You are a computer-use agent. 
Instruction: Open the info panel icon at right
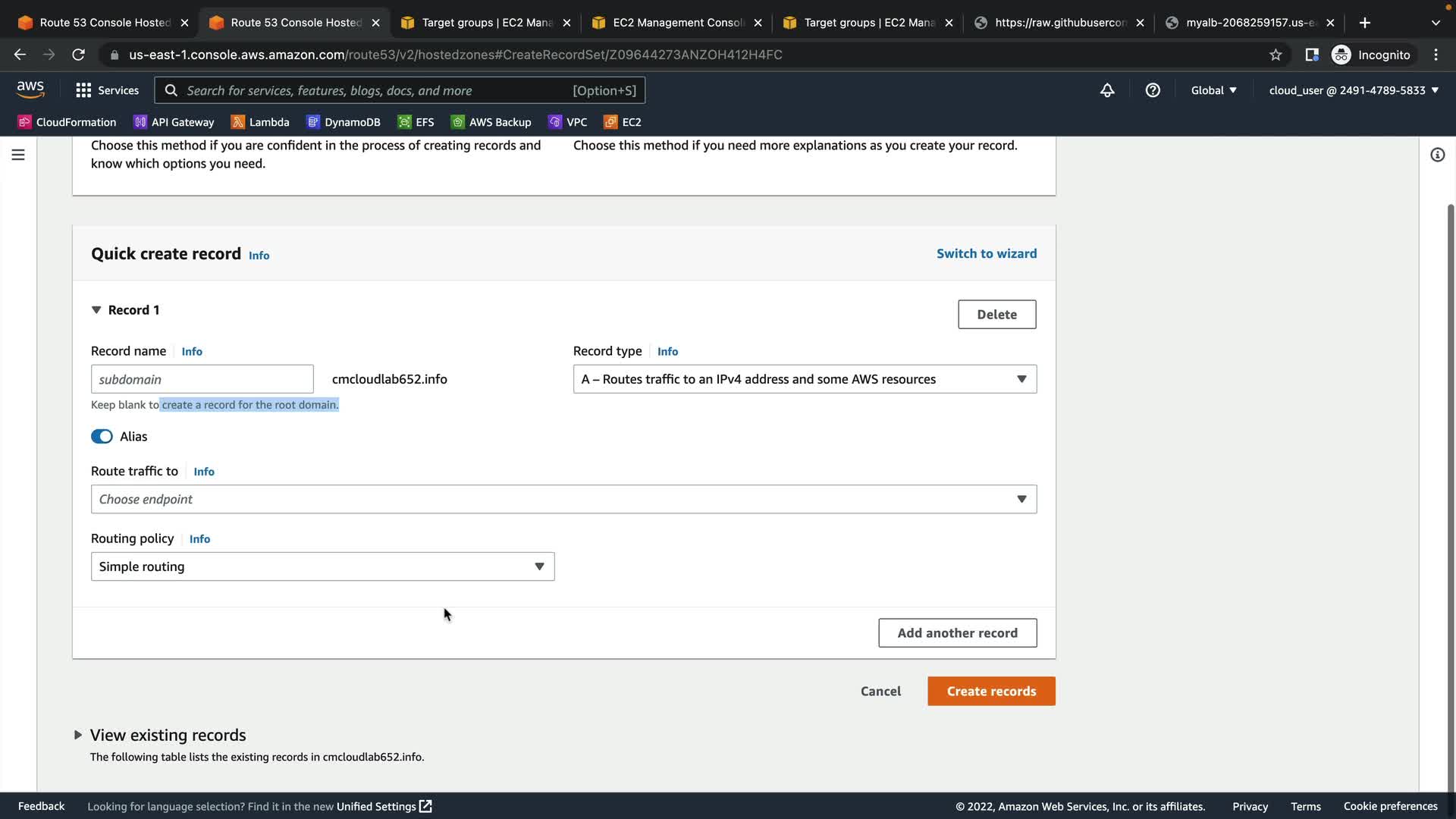(1437, 155)
